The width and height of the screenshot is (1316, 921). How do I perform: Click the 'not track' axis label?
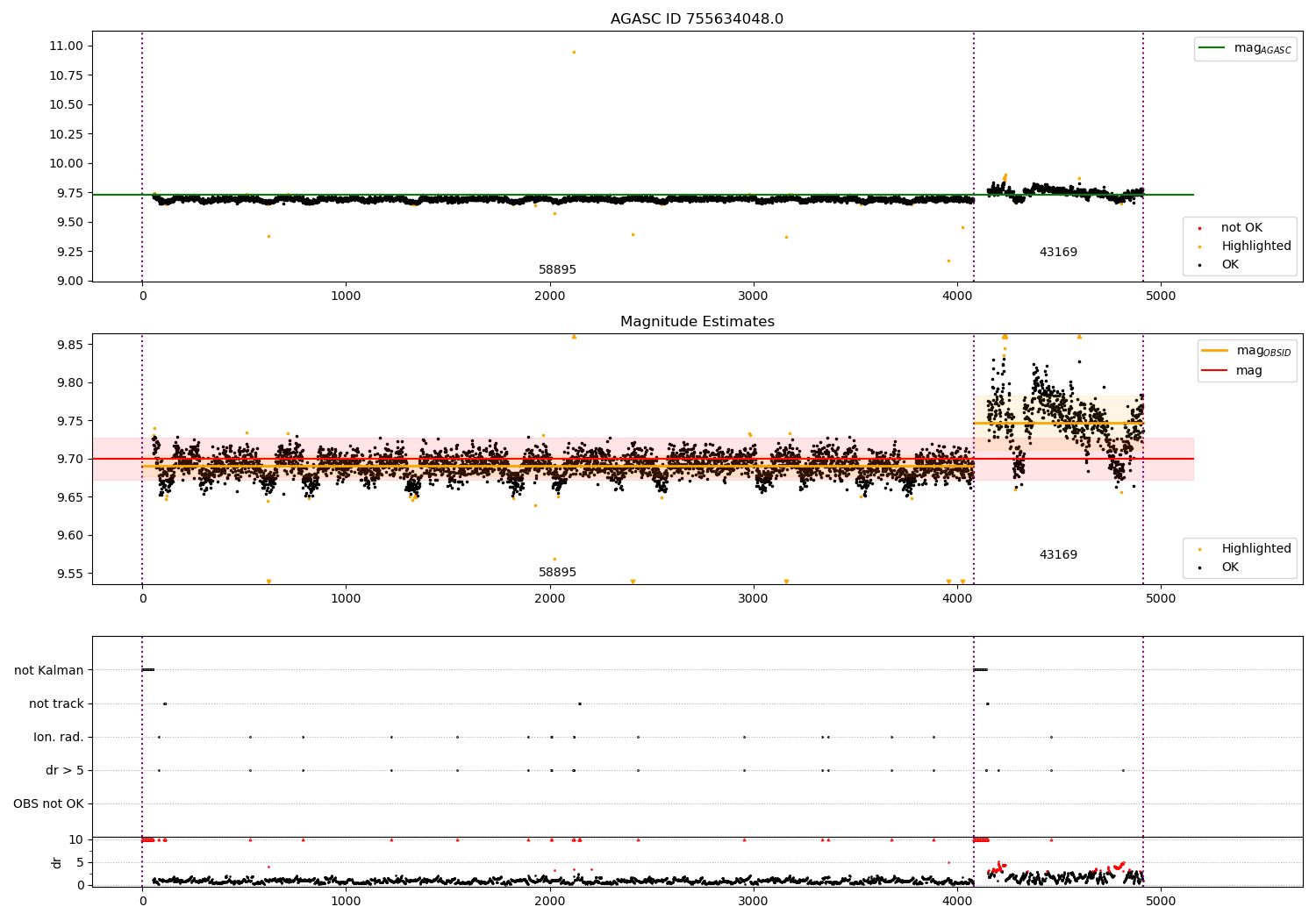coord(56,703)
